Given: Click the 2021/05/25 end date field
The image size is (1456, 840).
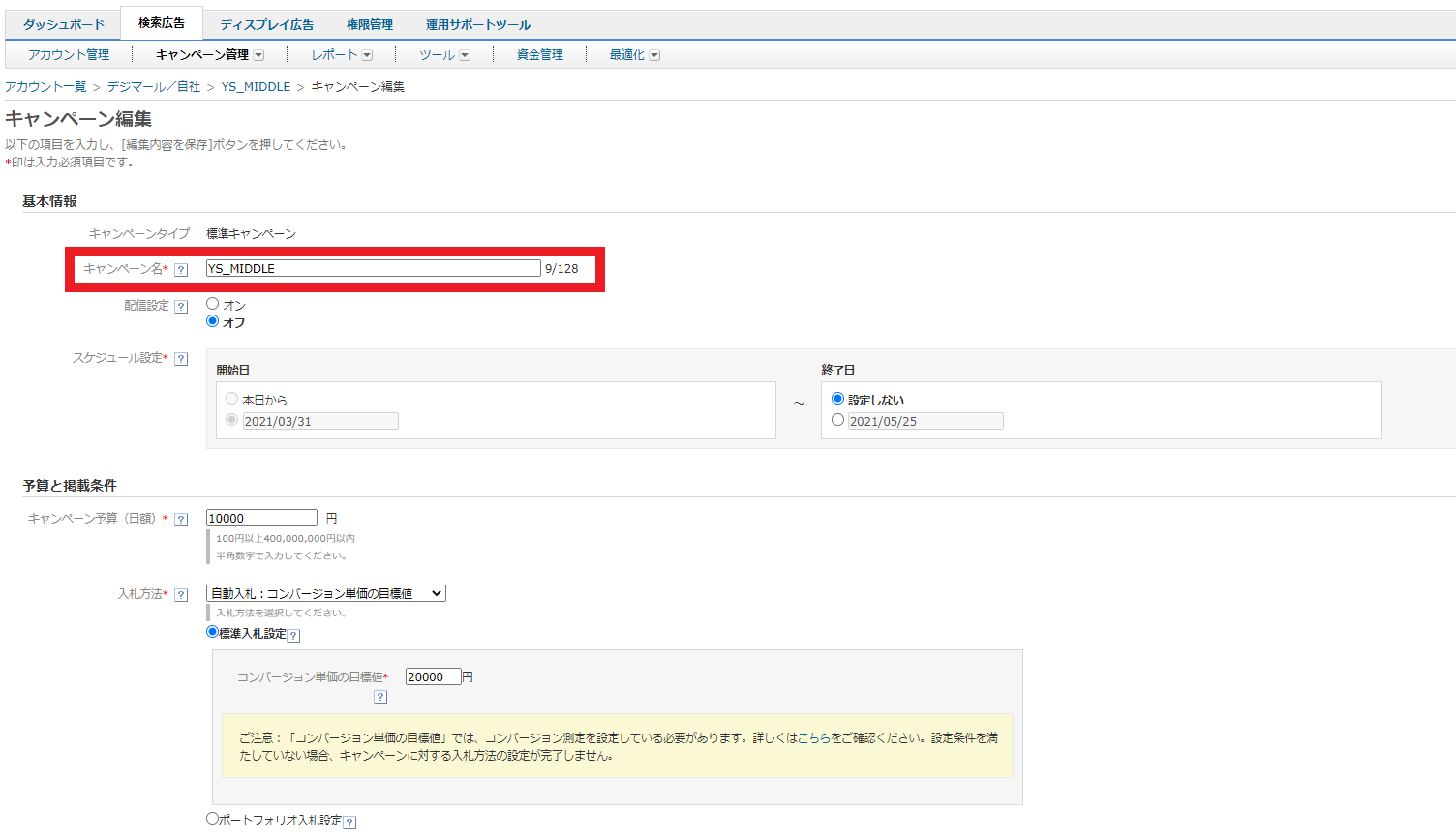Looking at the screenshot, I should (x=925, y=421).
